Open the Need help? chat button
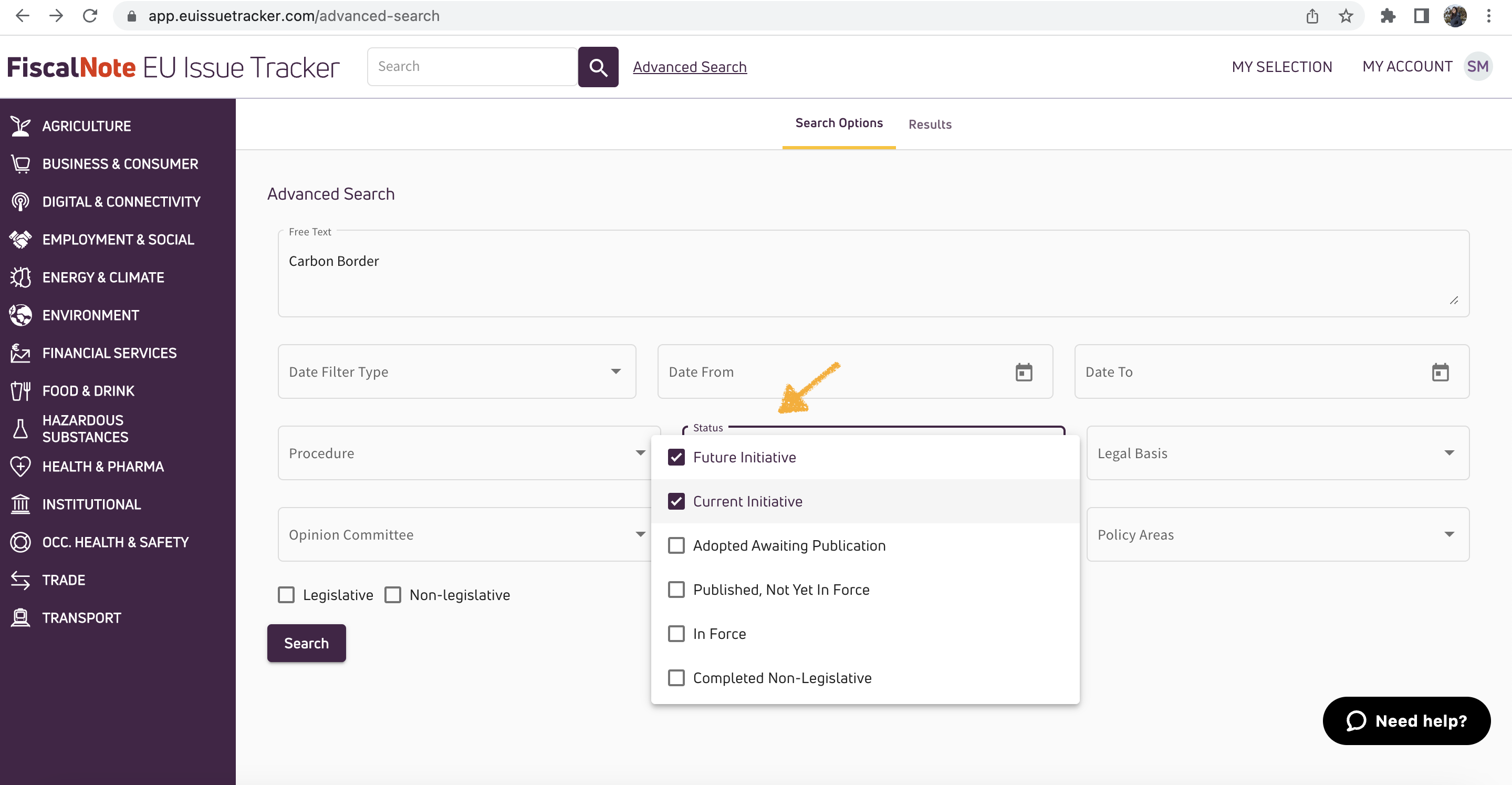 (x=1406, y=720)
